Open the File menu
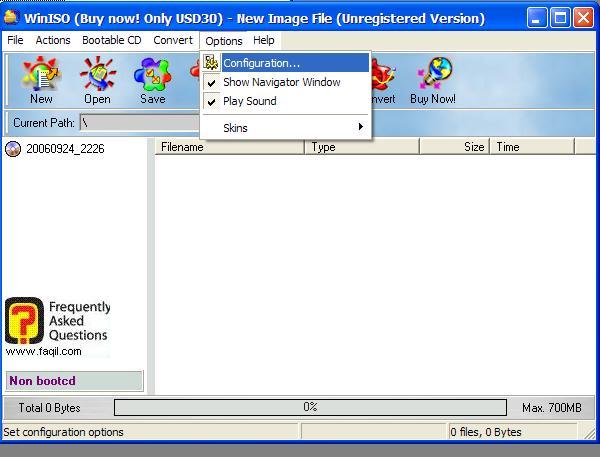 (15, 40)
